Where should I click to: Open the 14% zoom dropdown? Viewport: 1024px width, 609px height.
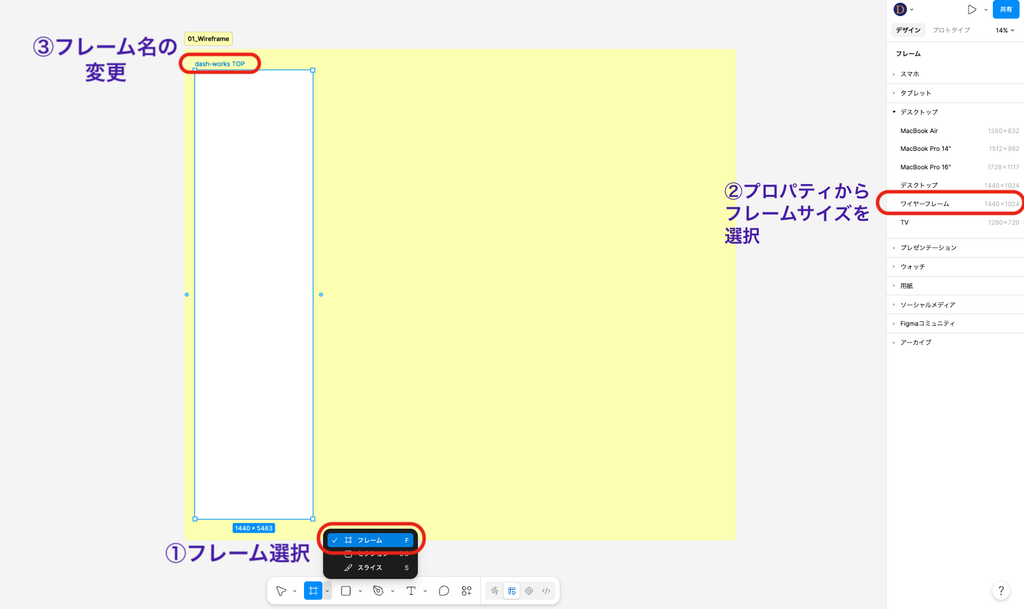coord(1005,30)
